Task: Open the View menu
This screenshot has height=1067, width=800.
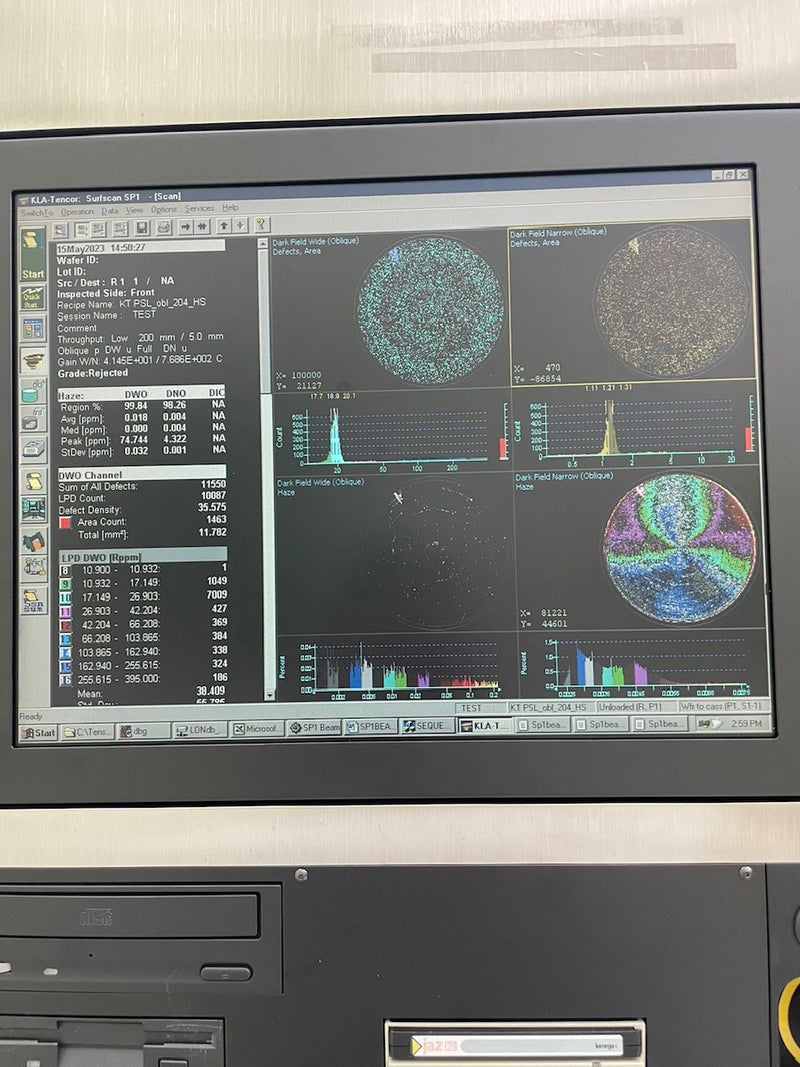Action: coord(134,210)
